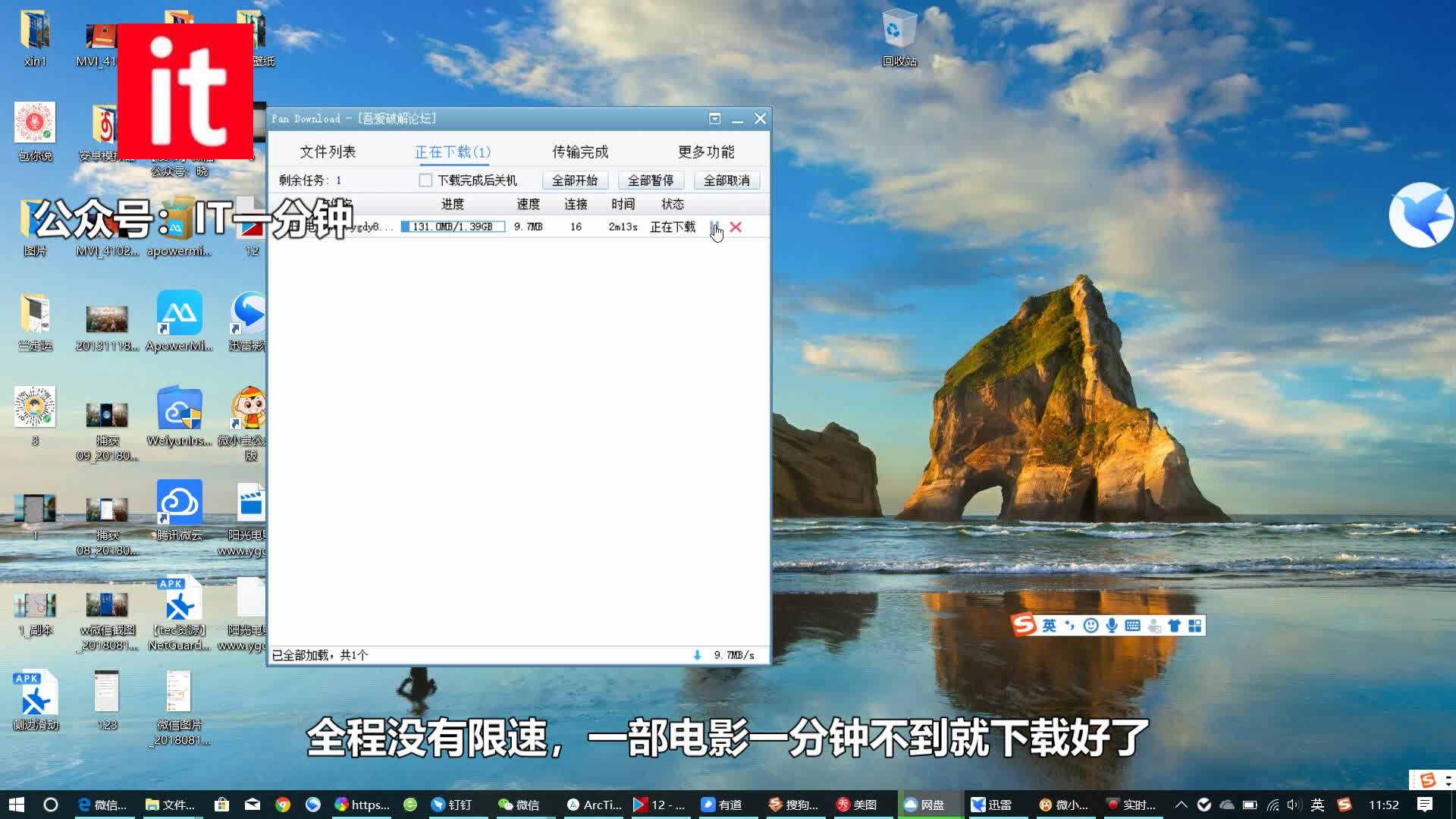This screenshot has width=1456, height=819.
Task: Toggle 英 Chinese/English mode on Sogou toolbar
Action: point(1049,626)
